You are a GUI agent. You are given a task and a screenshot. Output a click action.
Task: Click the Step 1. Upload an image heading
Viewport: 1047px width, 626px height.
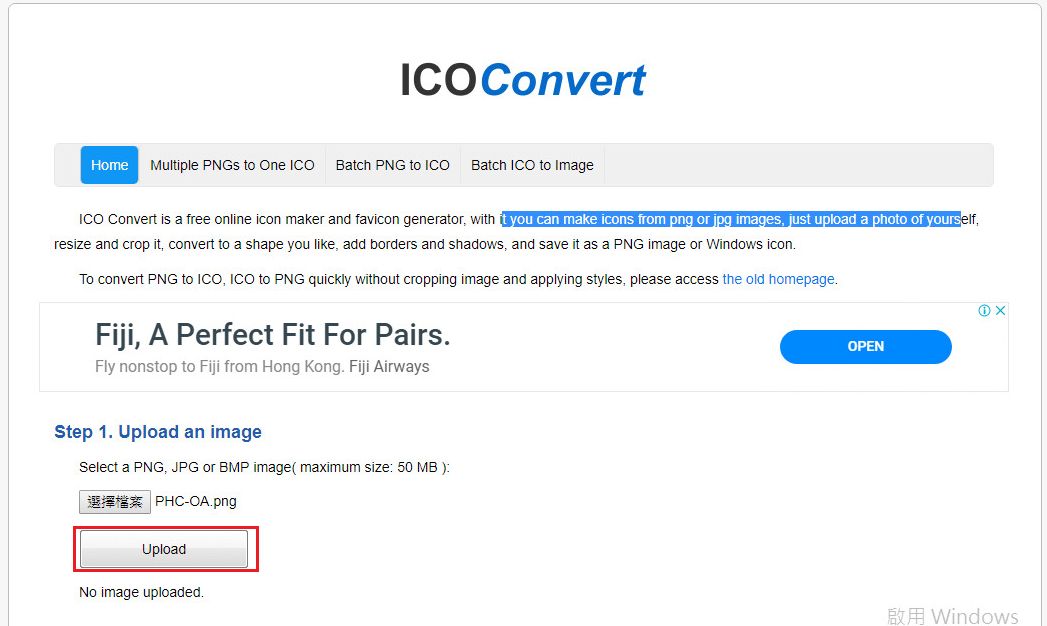point(158,432)
